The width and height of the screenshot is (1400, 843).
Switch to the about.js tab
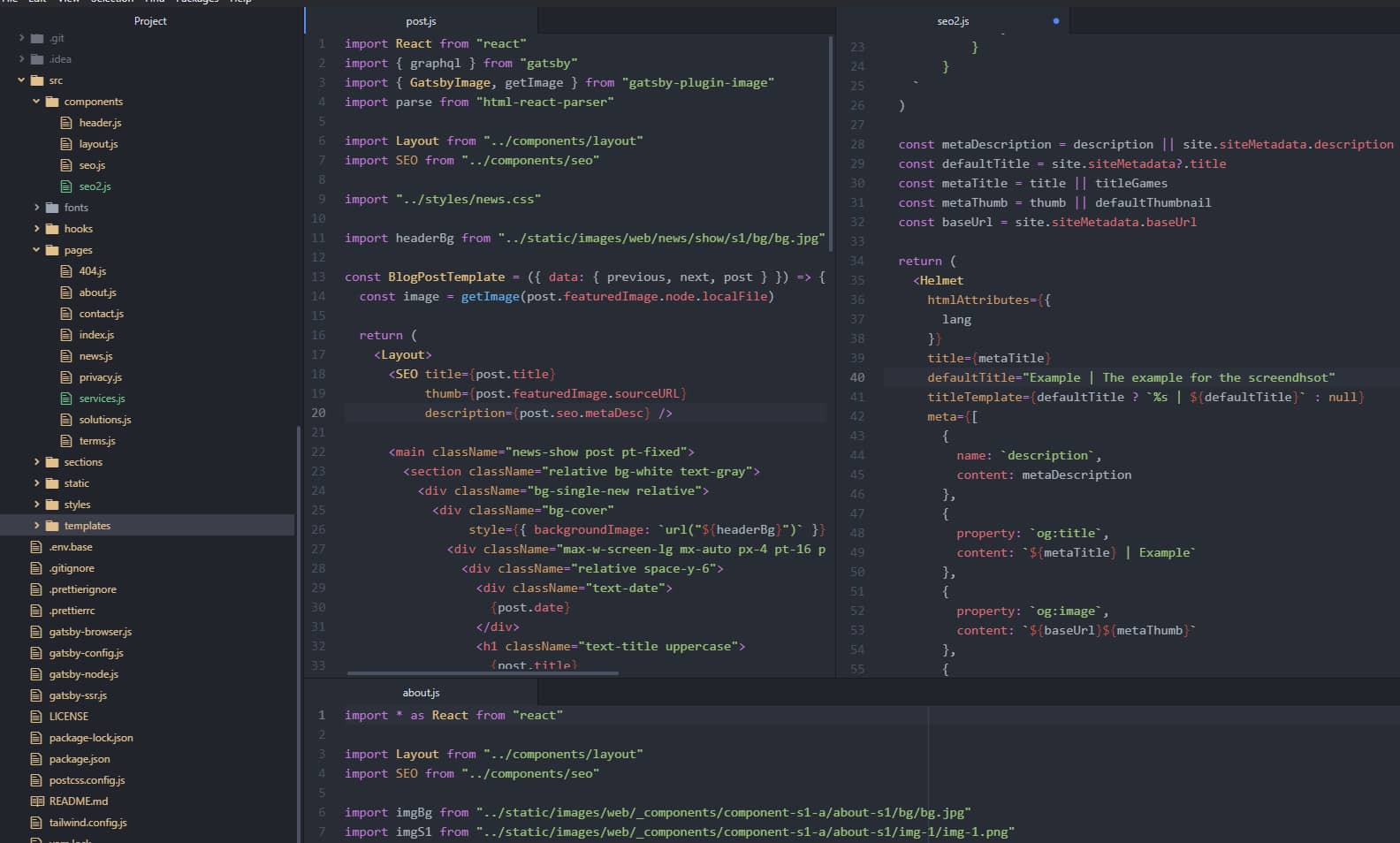coord(421,693)
